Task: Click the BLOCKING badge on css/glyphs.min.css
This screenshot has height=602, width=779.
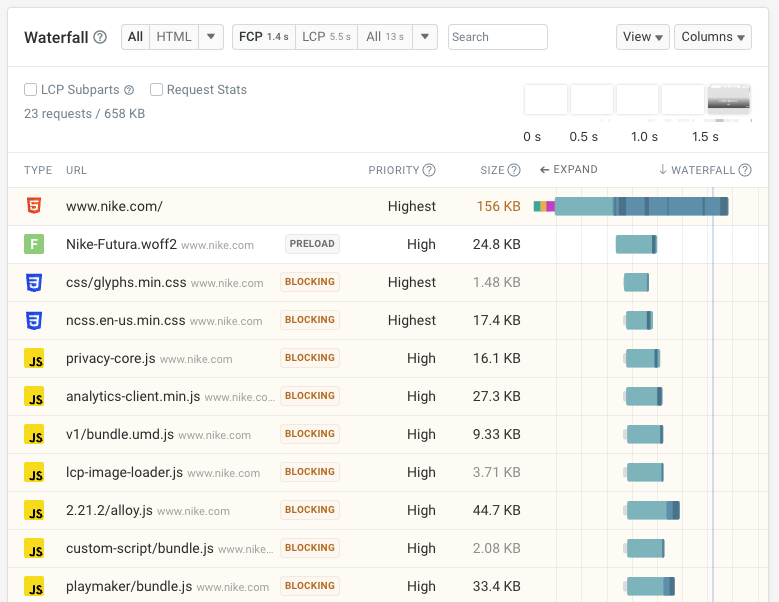Action: [x=310, y=282]
